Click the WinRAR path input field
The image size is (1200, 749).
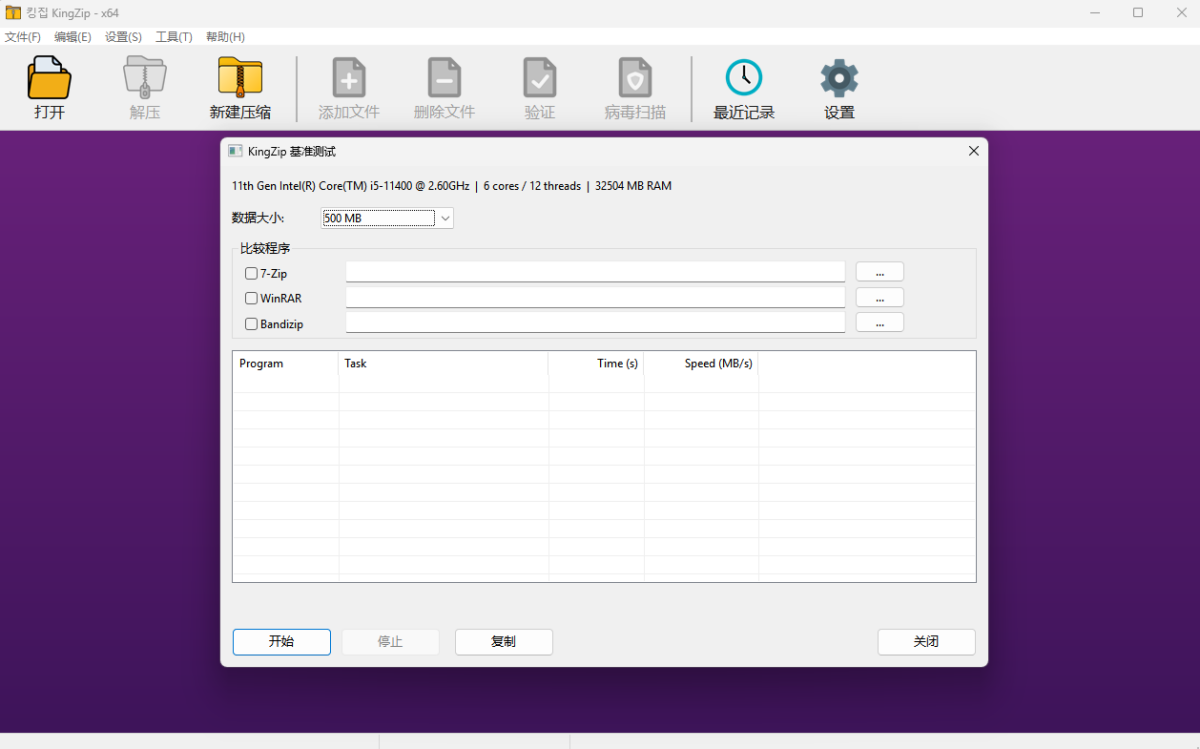pyautogui.click(x=595, y=297)
